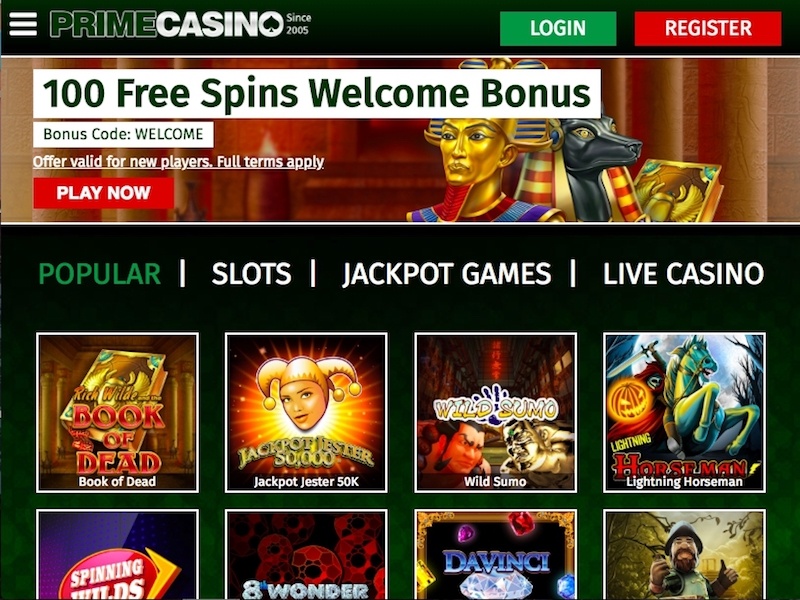Select the Gonzo explorer game tile
Viewport: 800px width, 600px height.
[684, 555]
